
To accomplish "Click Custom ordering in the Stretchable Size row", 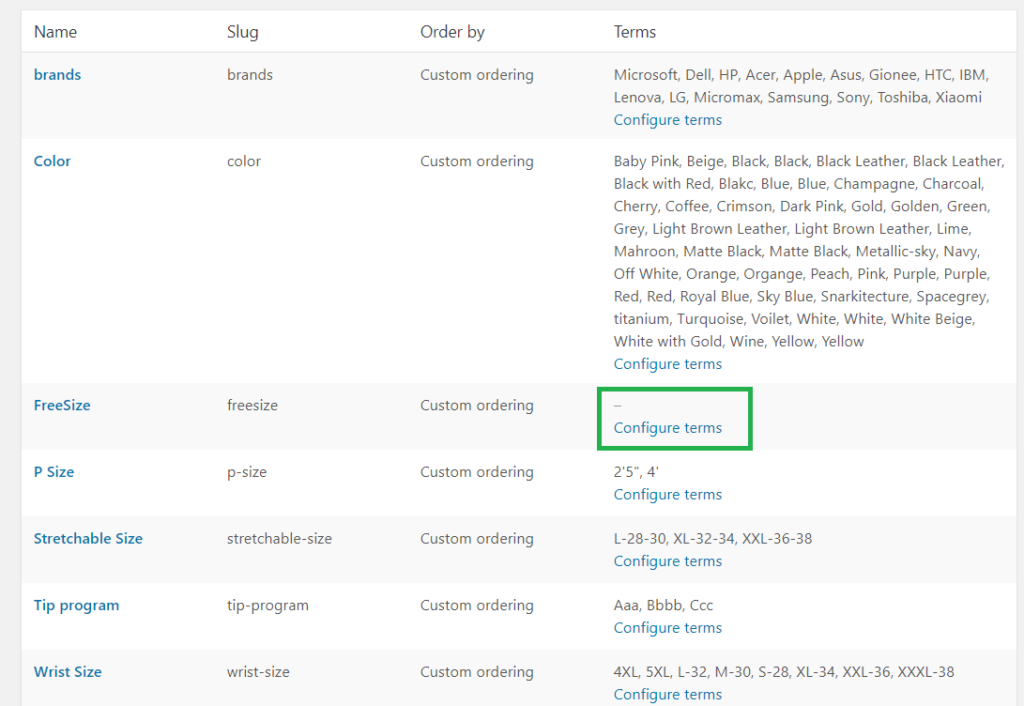I will click(x=477, y=539).
